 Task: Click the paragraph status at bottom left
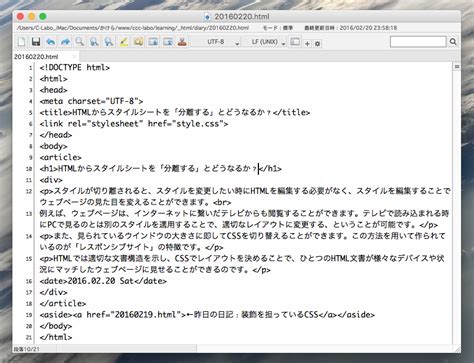click(26, 349)
